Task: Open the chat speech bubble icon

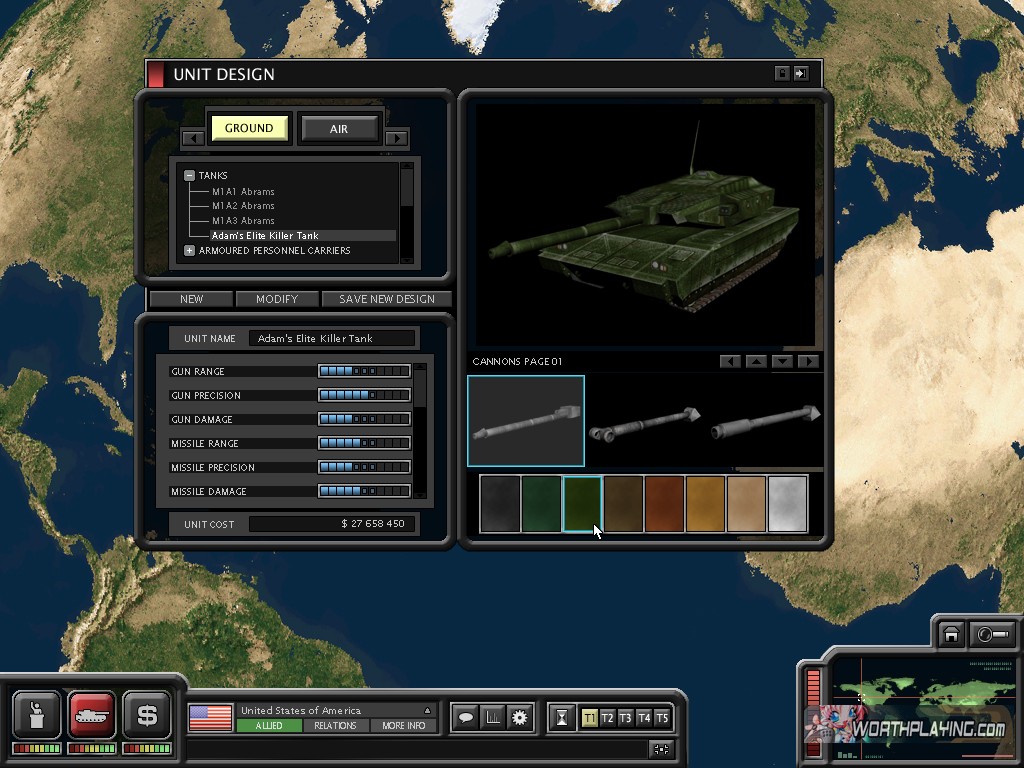Action: [465, 717]
